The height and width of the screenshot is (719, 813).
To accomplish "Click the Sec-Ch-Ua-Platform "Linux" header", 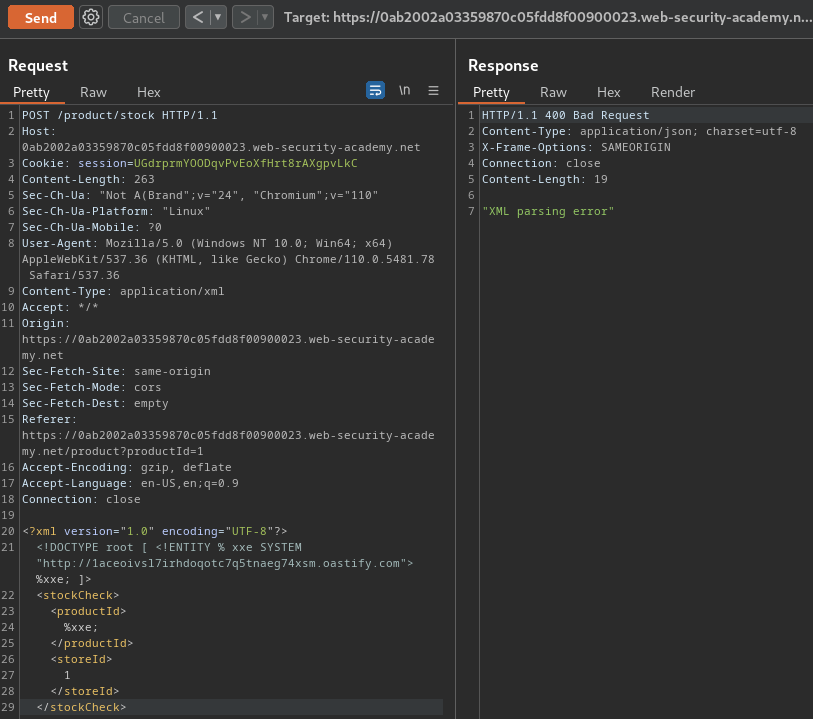I will tap(116, 212).
